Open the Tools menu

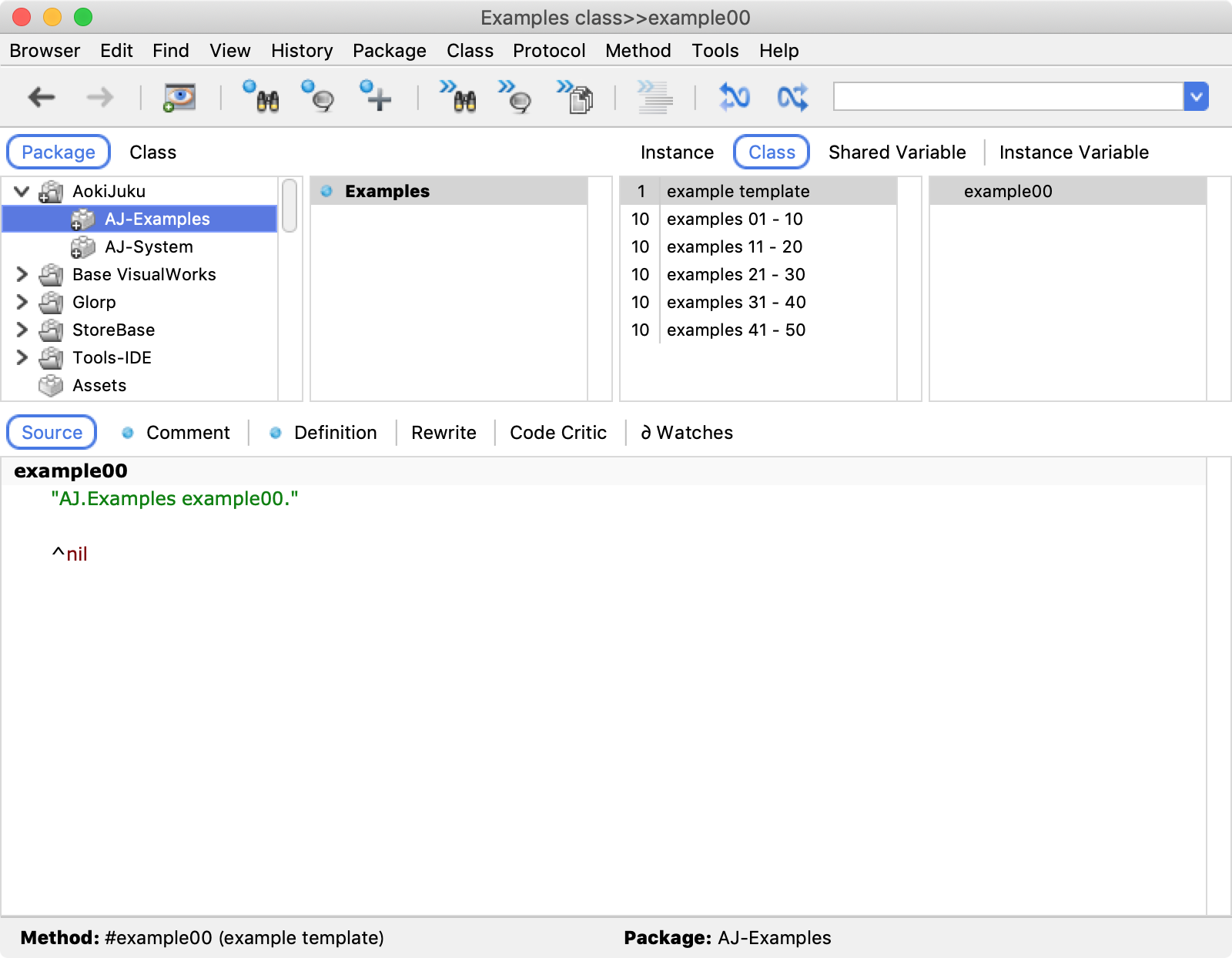pos(715,51)
